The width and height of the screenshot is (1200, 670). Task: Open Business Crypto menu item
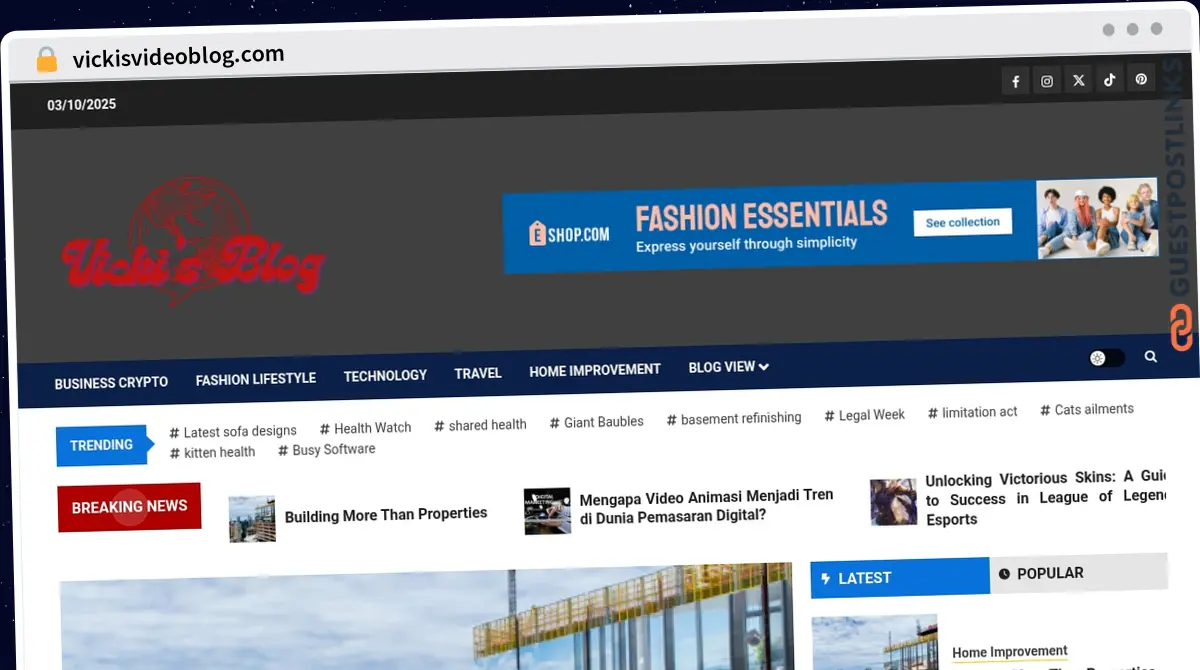point(111,382)
